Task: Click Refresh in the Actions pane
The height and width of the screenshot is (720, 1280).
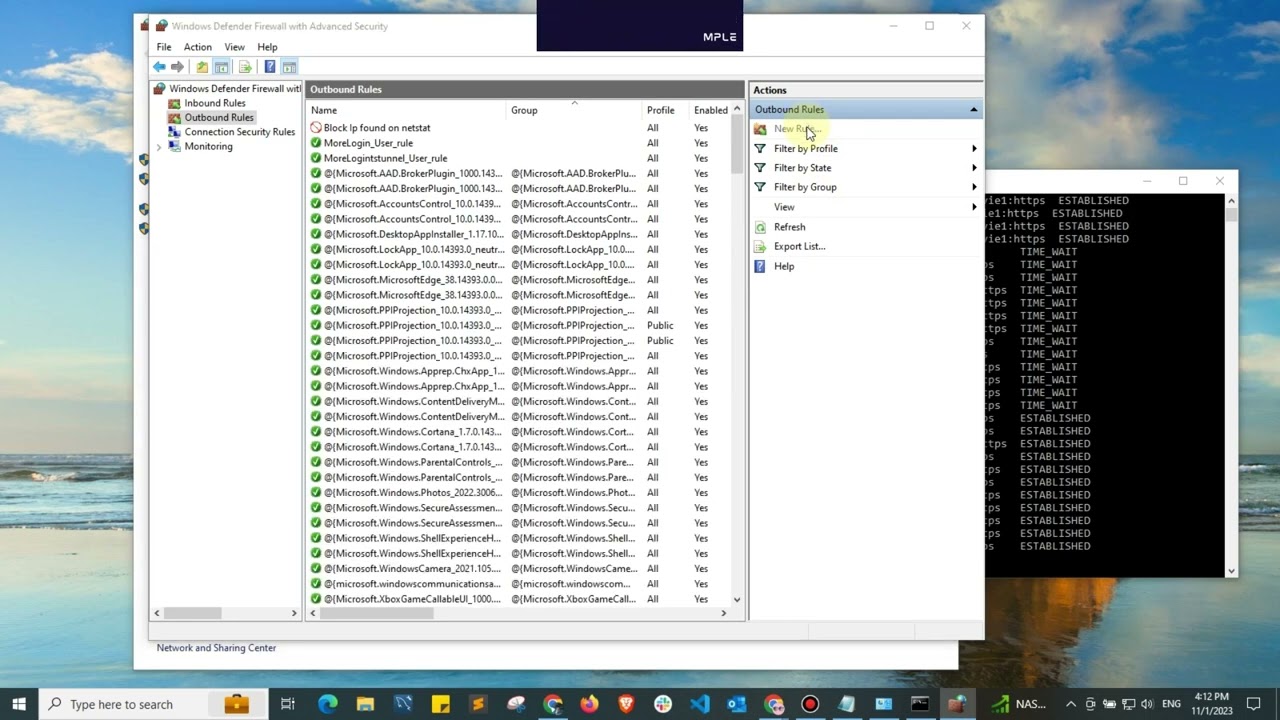Action: [x=789, y=227]
